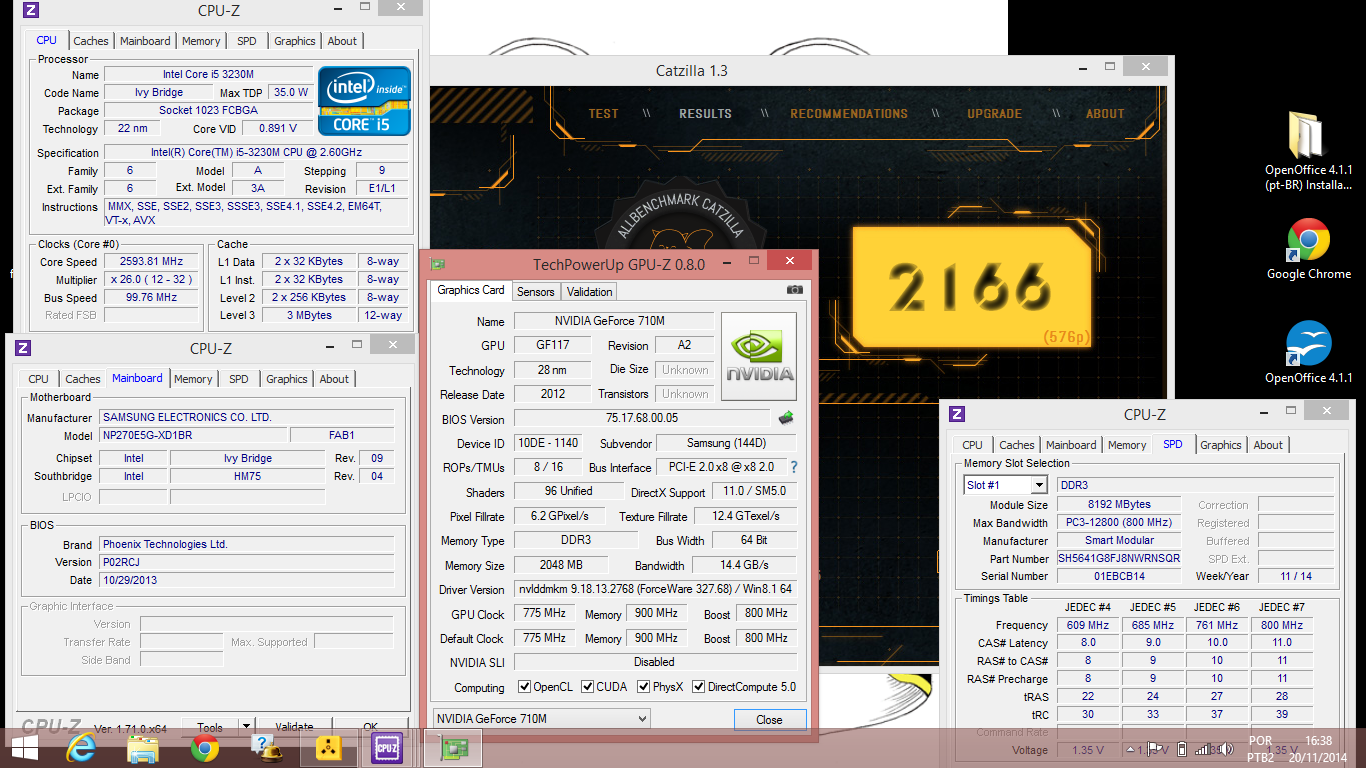1366x768 pixels.
Task: Open the Graphics tab in CPU-Z Mainboard window
Action: [287, 379]
